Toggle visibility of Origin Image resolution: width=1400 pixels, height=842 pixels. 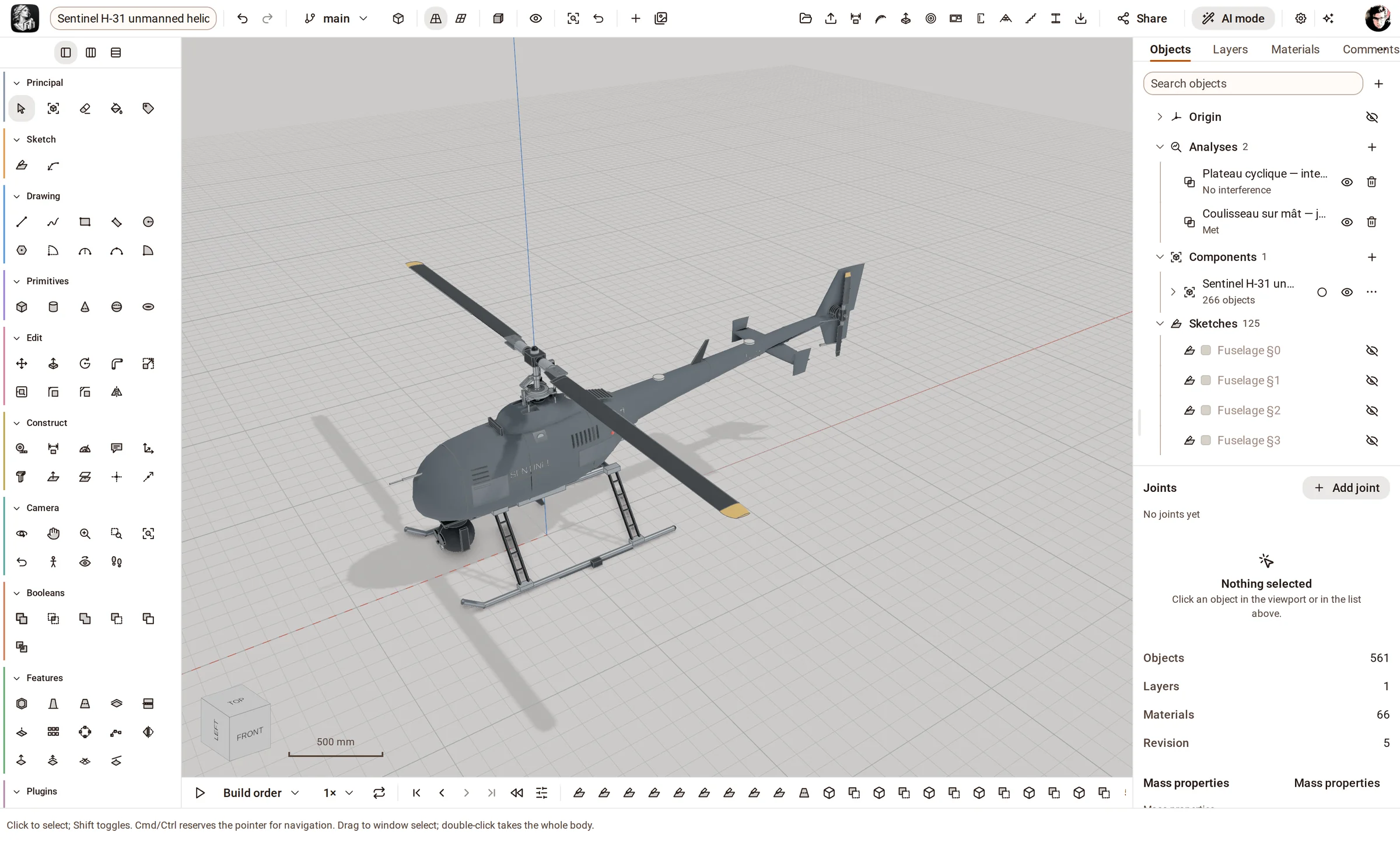pyautogui.click(x=1372, y=117)
